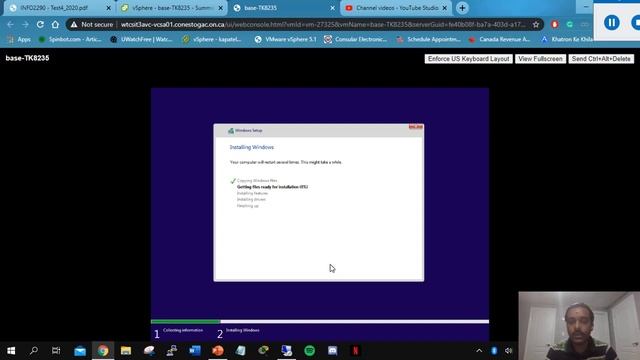Image resolution: width=640 pixels, height=360 pixels.
Task: Close the Windows Setup dialog
Action: [416, 127]
